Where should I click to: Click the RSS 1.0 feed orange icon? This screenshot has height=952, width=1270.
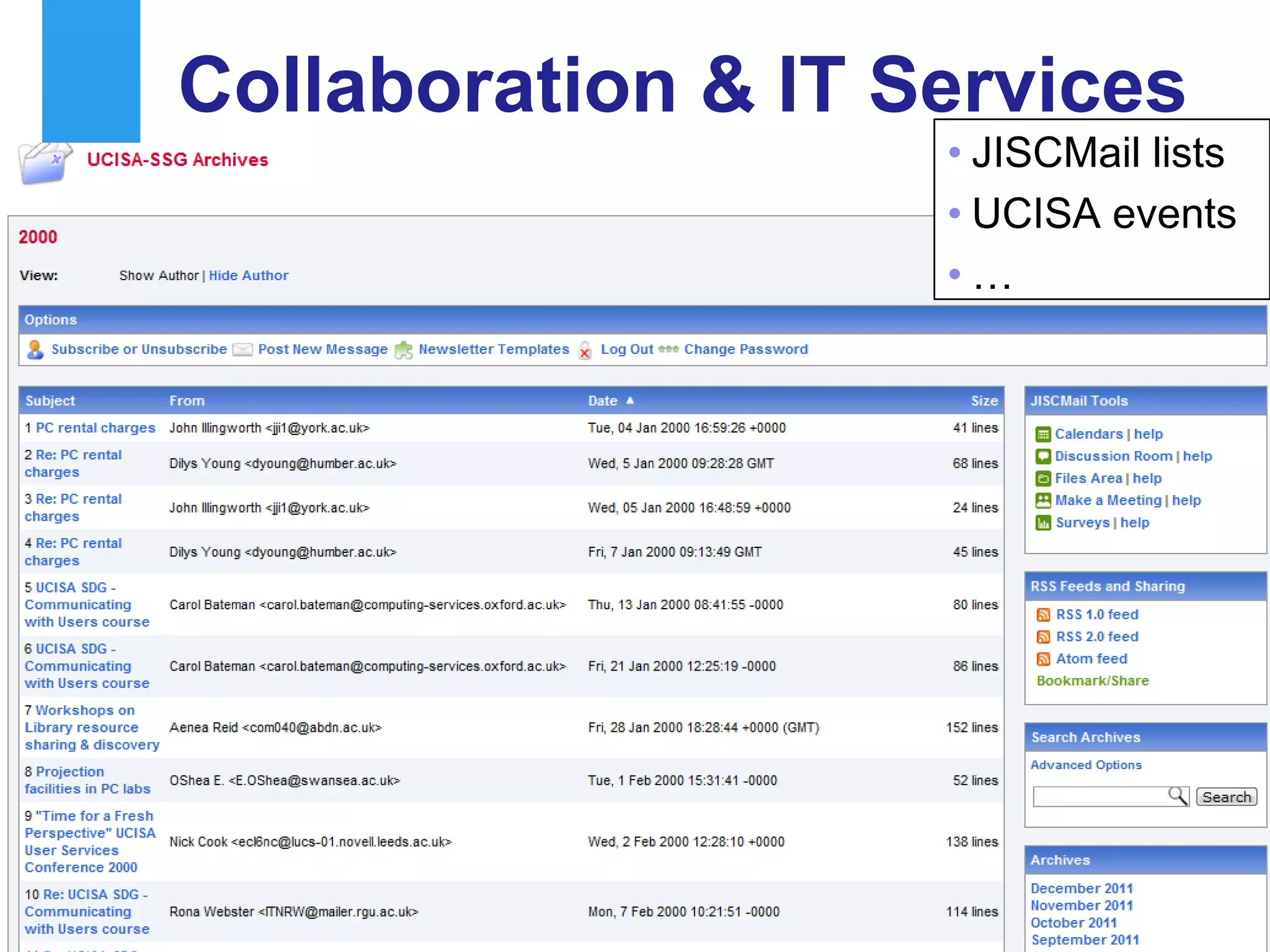pyautogui.click(x=1044, y=615)
